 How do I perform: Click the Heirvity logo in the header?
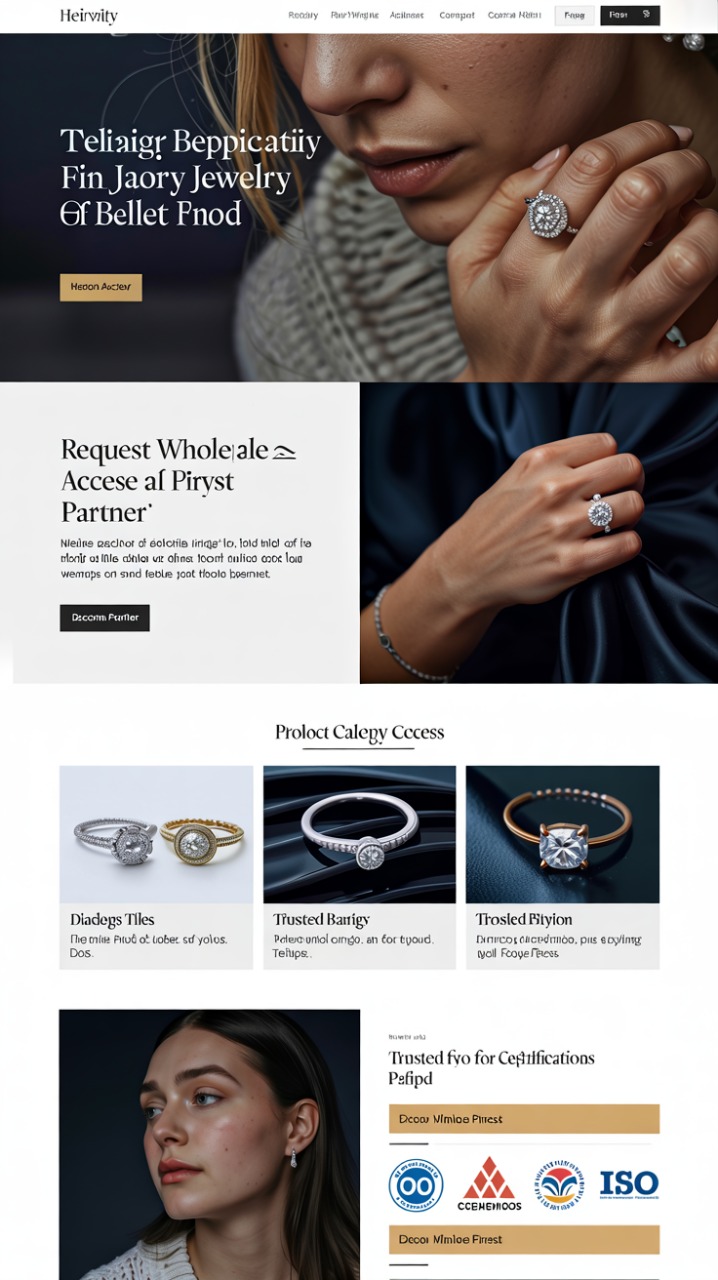pos(88,15)
